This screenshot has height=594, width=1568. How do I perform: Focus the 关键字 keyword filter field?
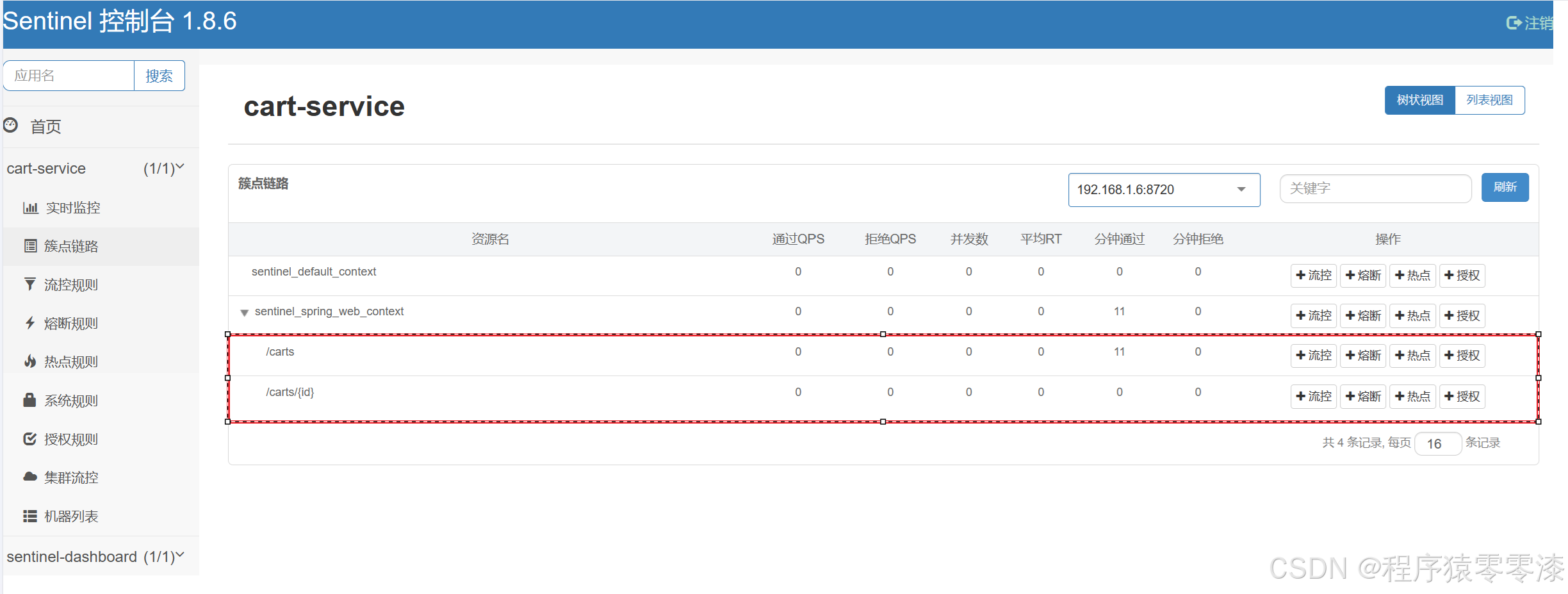tap(1375, 188)
